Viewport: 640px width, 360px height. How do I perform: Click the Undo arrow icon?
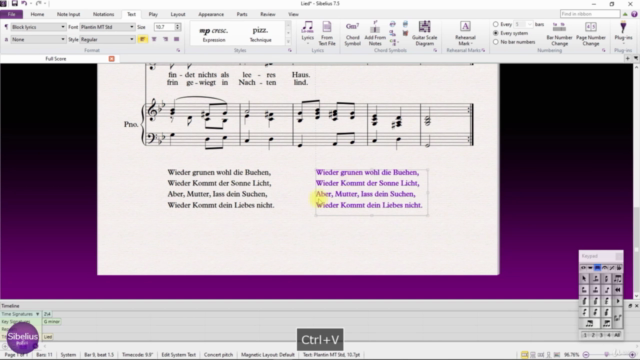(x=24, y=3)
